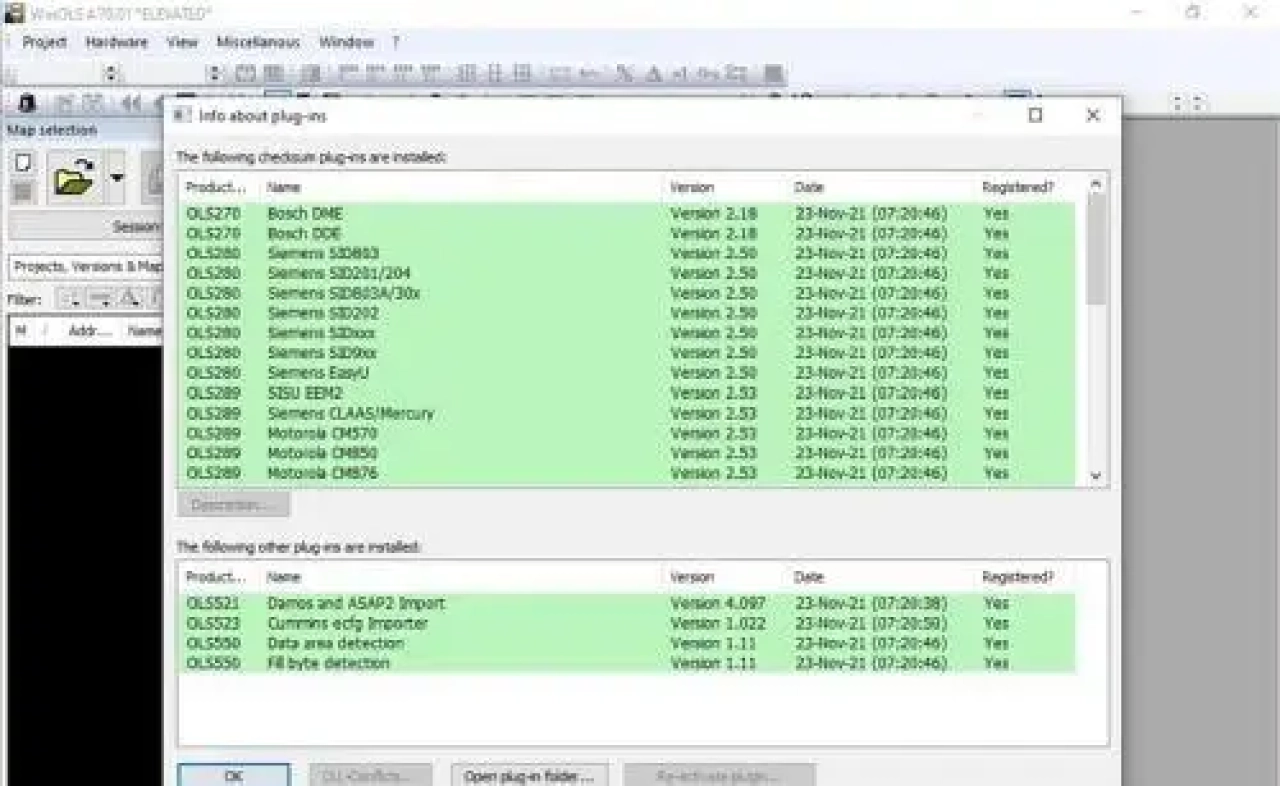Select the Motorola CM876 row
The height and width of the screenshot is (786, 1280).
pos(628,473)
